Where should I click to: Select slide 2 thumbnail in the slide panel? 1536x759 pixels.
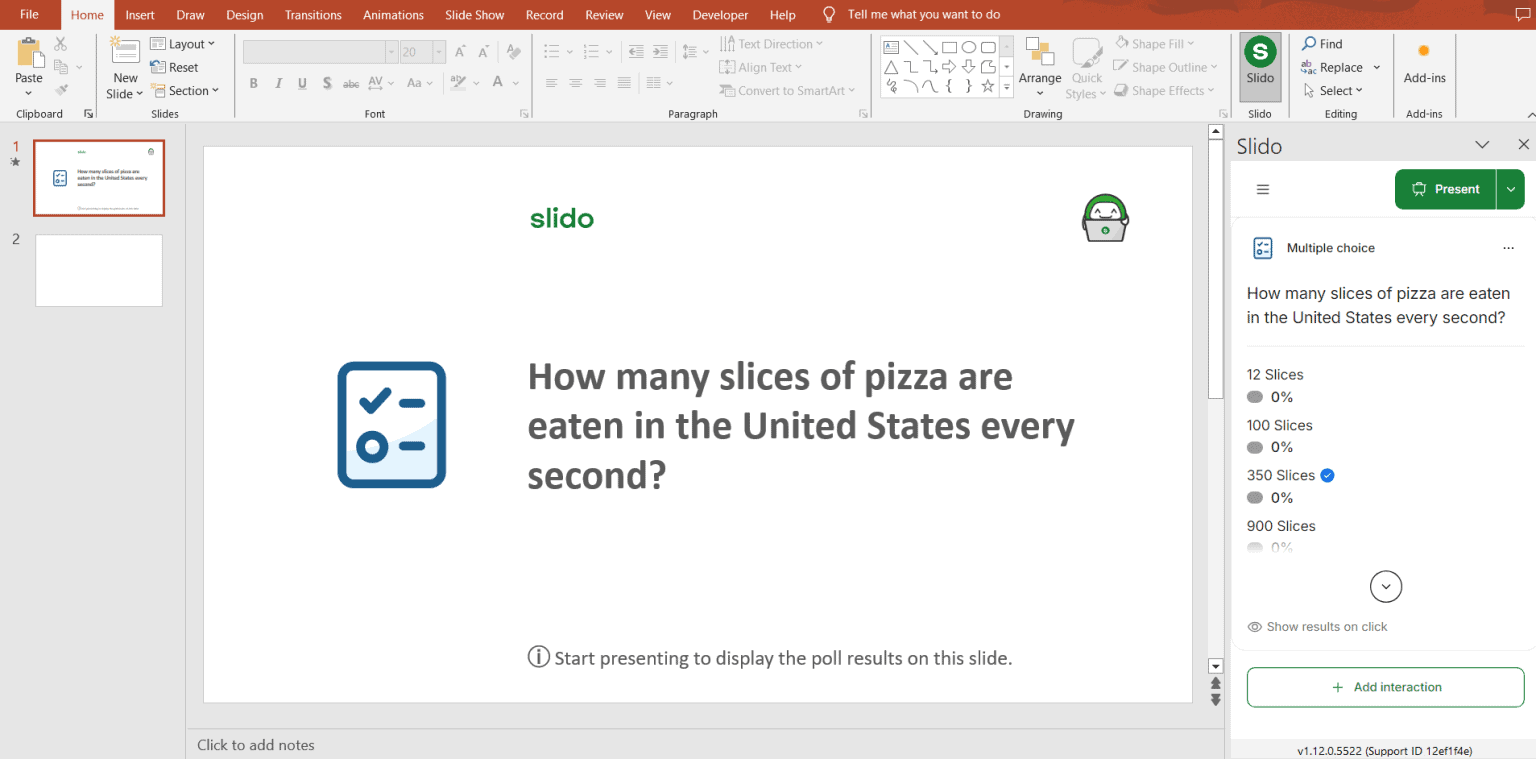click(x=98, y=270)
